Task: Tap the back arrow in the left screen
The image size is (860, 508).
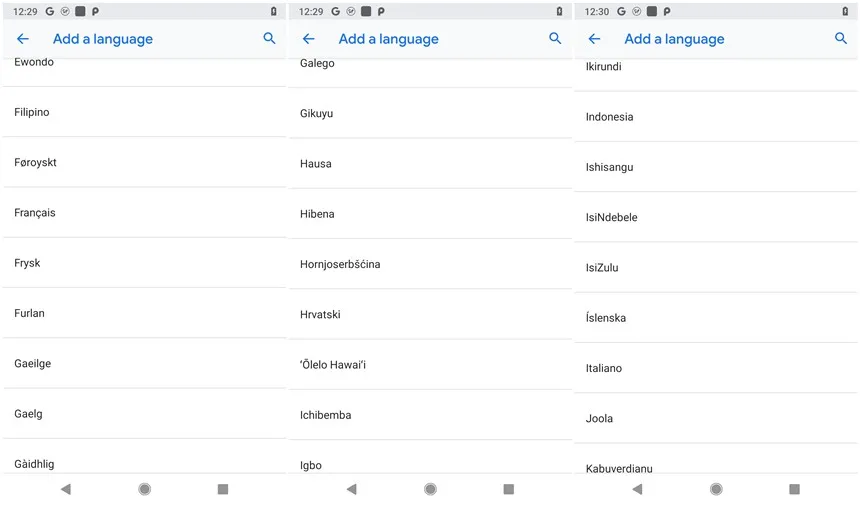Action: click(22, 38)
